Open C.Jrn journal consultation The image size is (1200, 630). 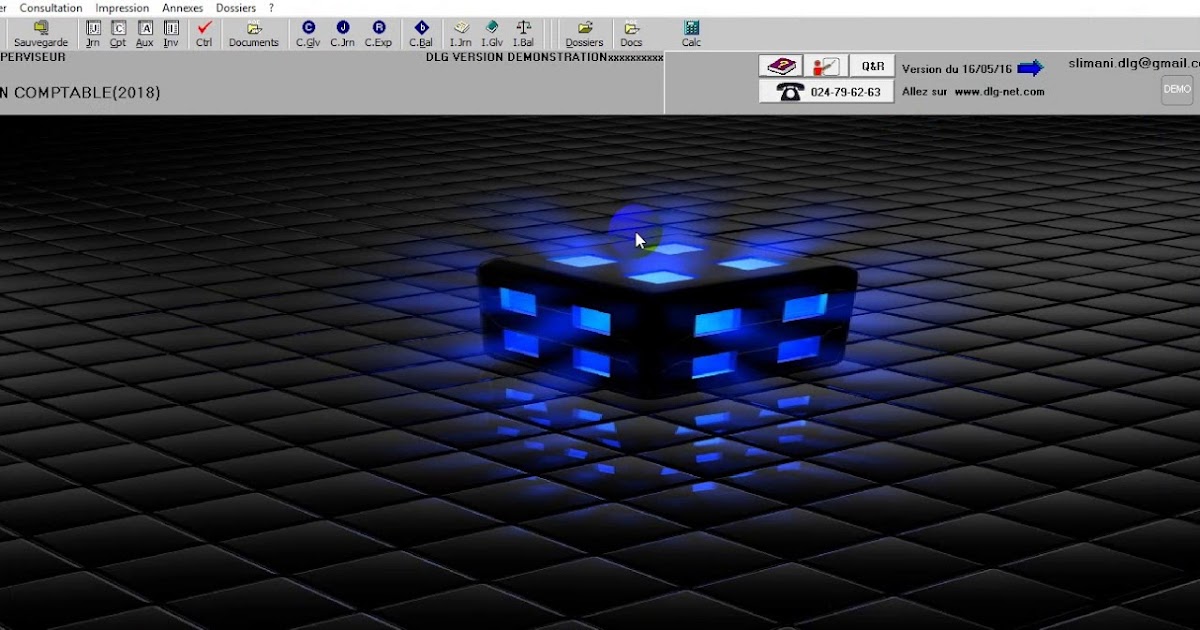(x=342, y=34)
